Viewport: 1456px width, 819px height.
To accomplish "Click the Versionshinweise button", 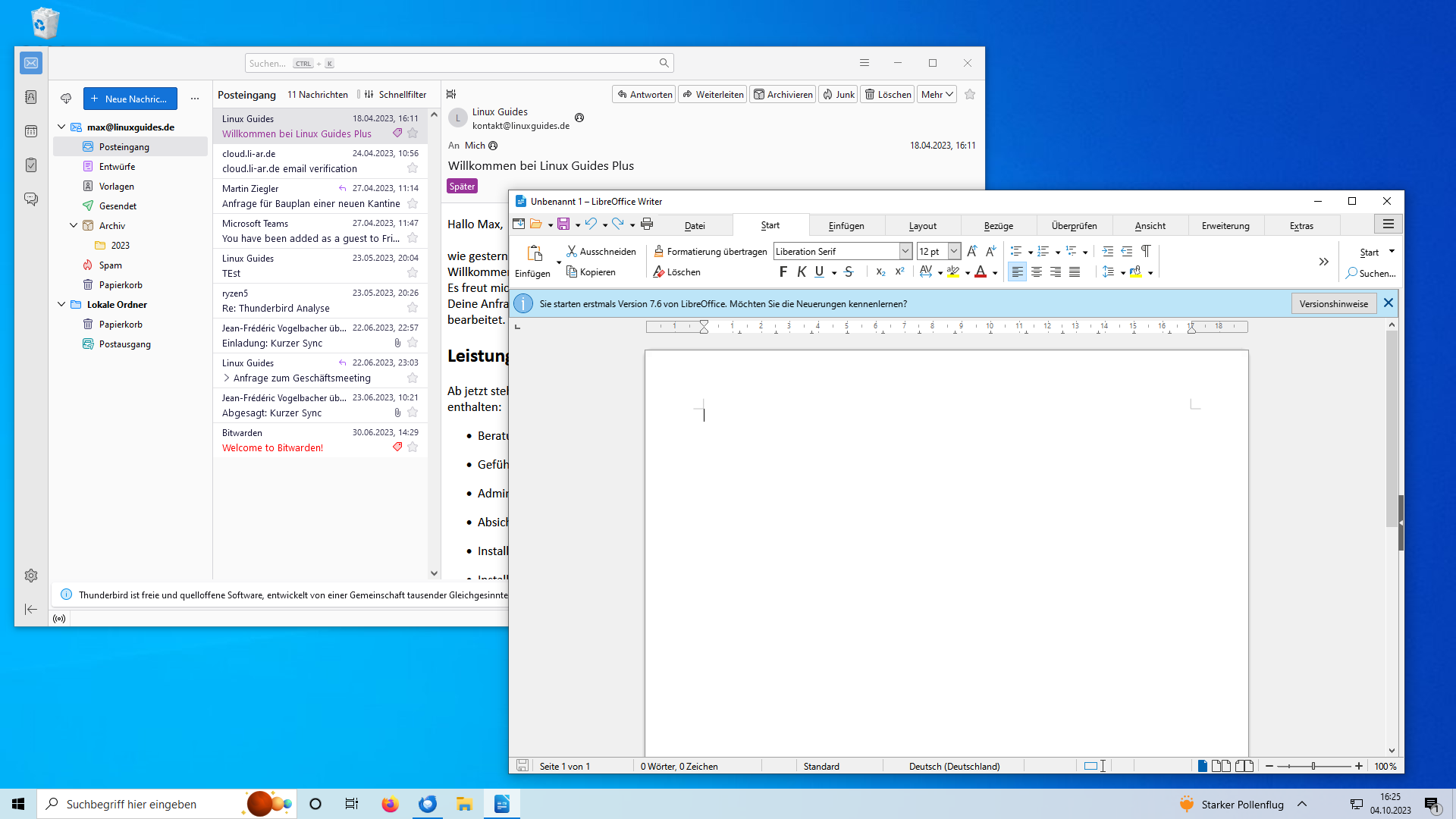I will tap(1334, 303).
